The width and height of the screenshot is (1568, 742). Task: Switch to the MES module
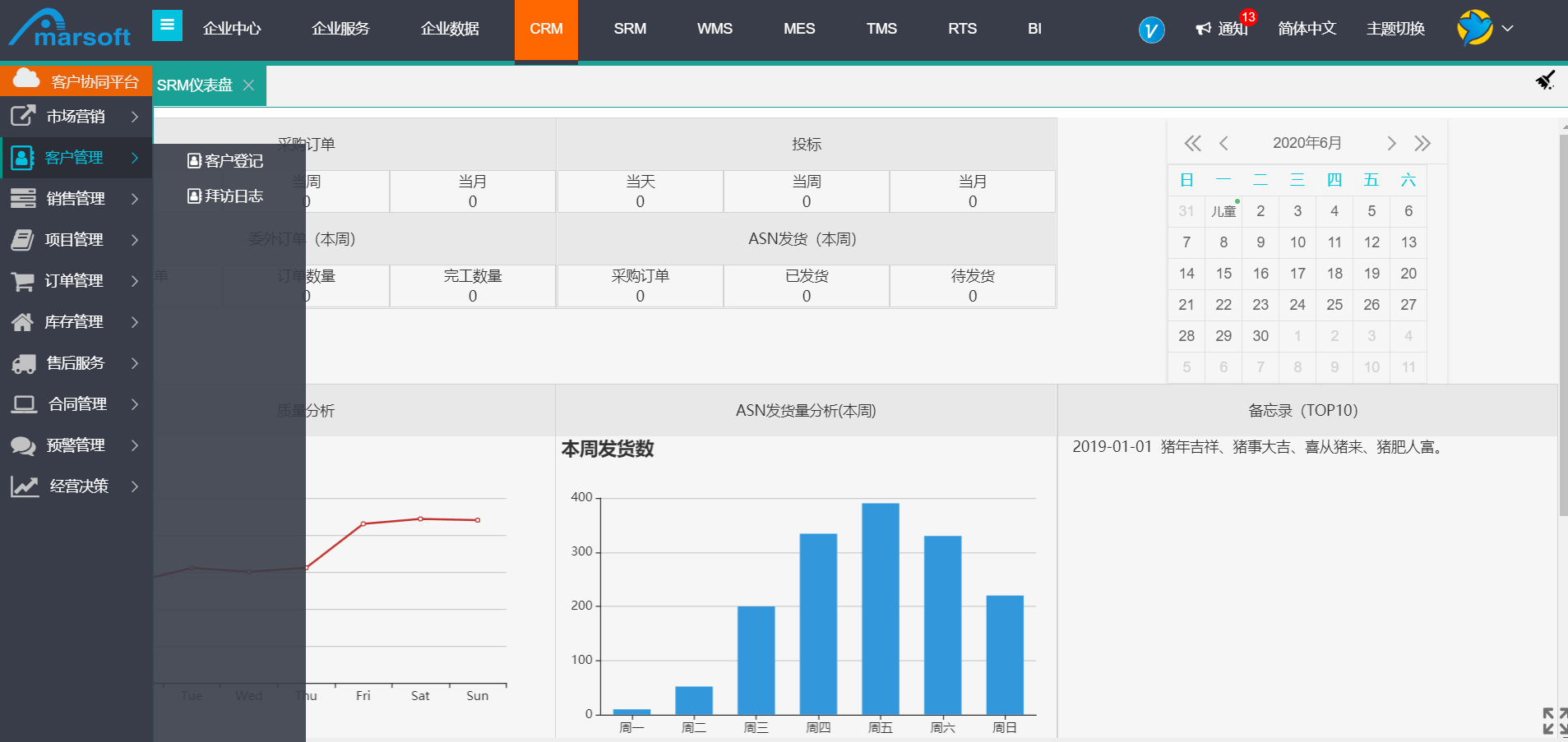[799, 29]
